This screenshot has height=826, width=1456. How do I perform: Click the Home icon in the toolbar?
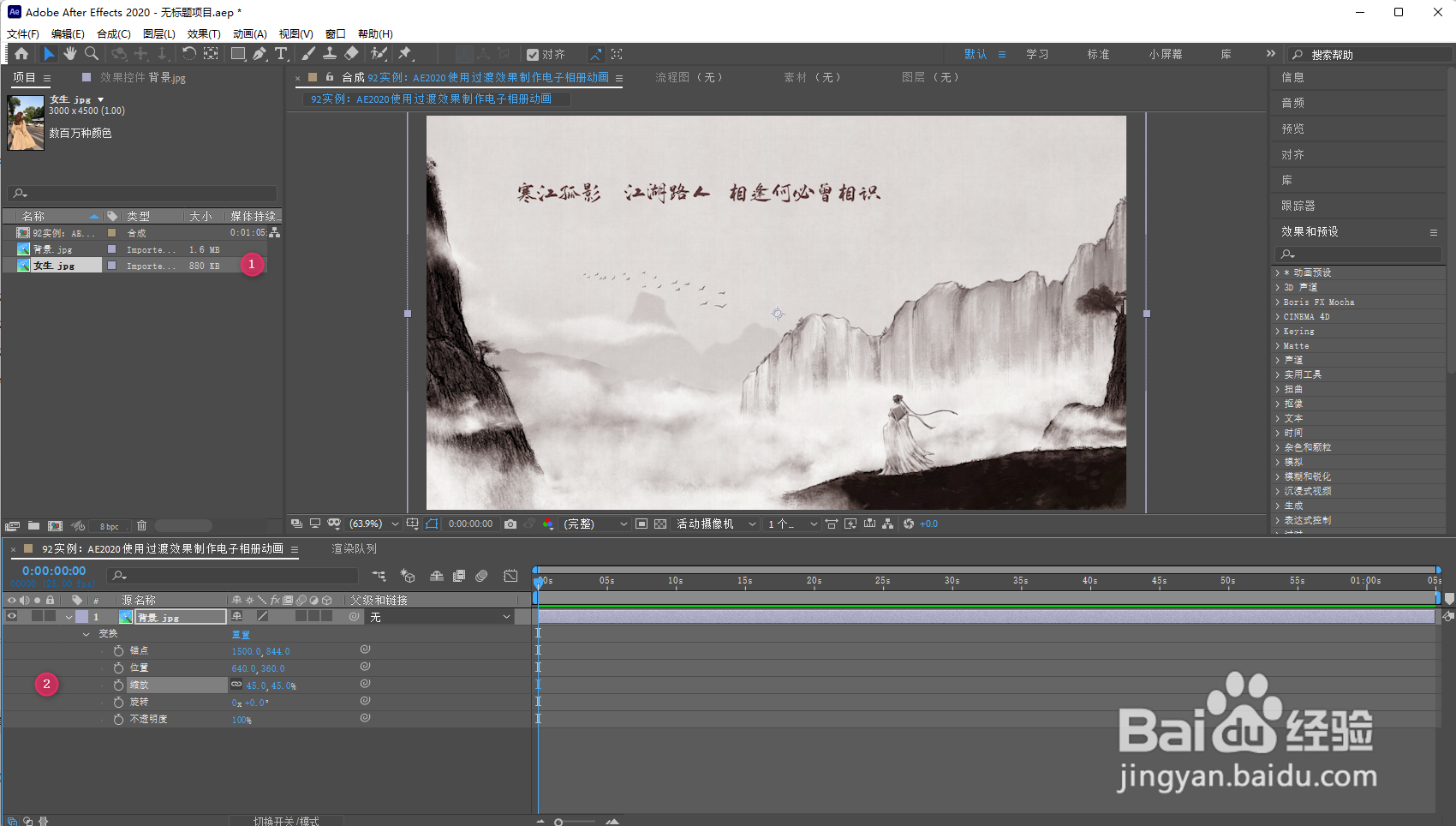(x=21, y=54)
